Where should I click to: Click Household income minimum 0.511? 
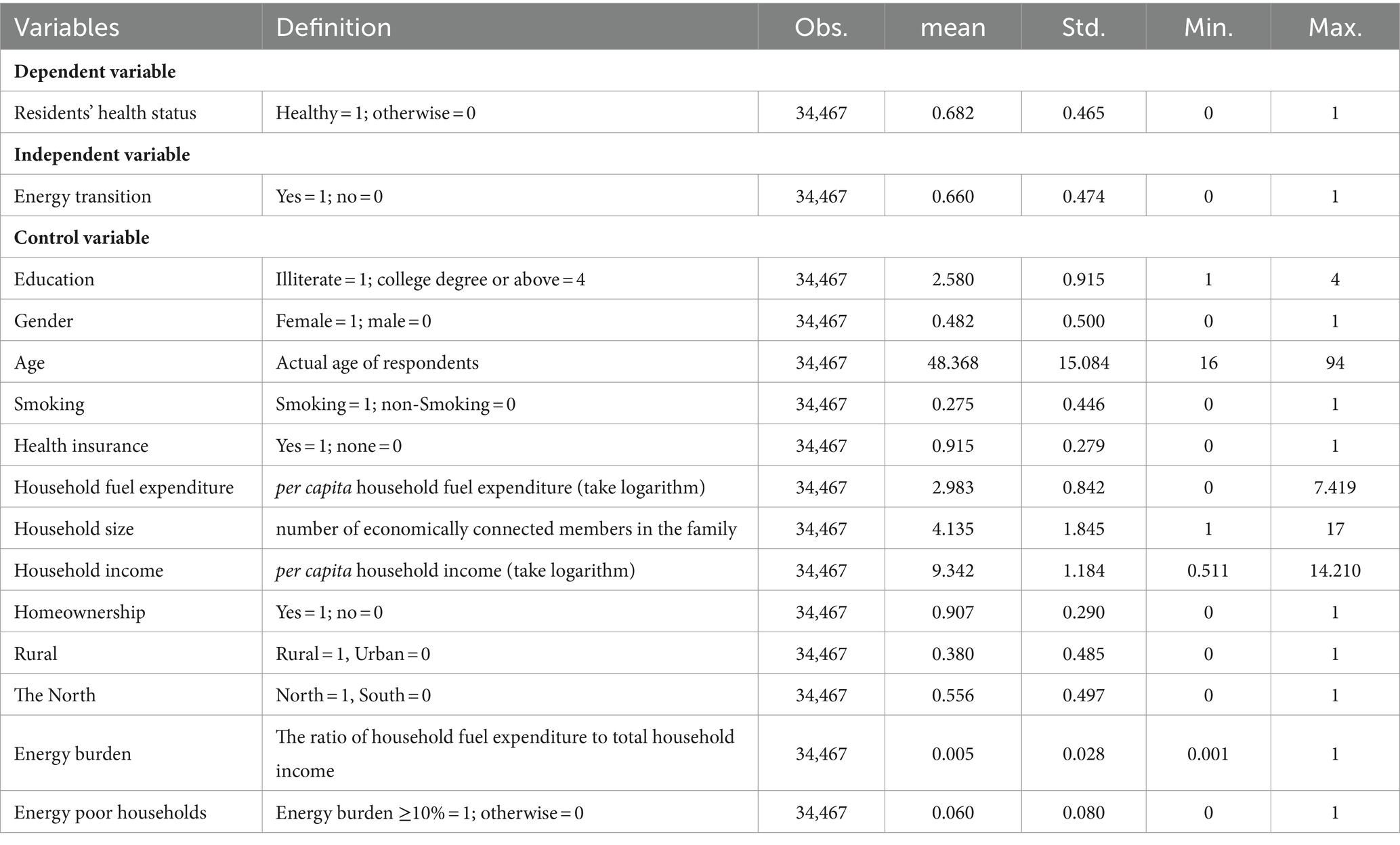pos(1208,571)
